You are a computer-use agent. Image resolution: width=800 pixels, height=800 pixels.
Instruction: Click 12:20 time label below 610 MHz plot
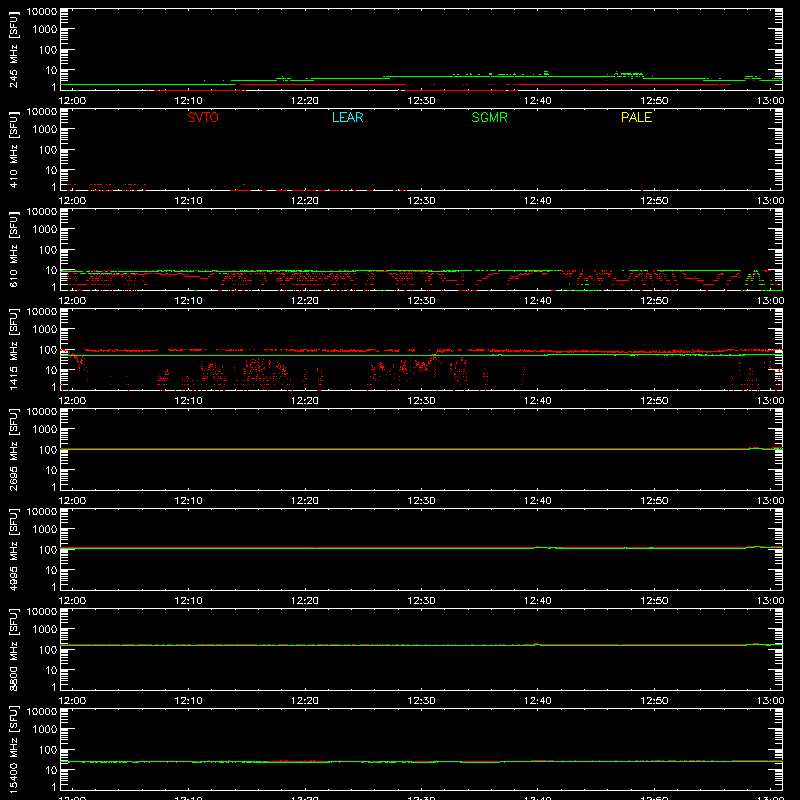tap(305, 301)
